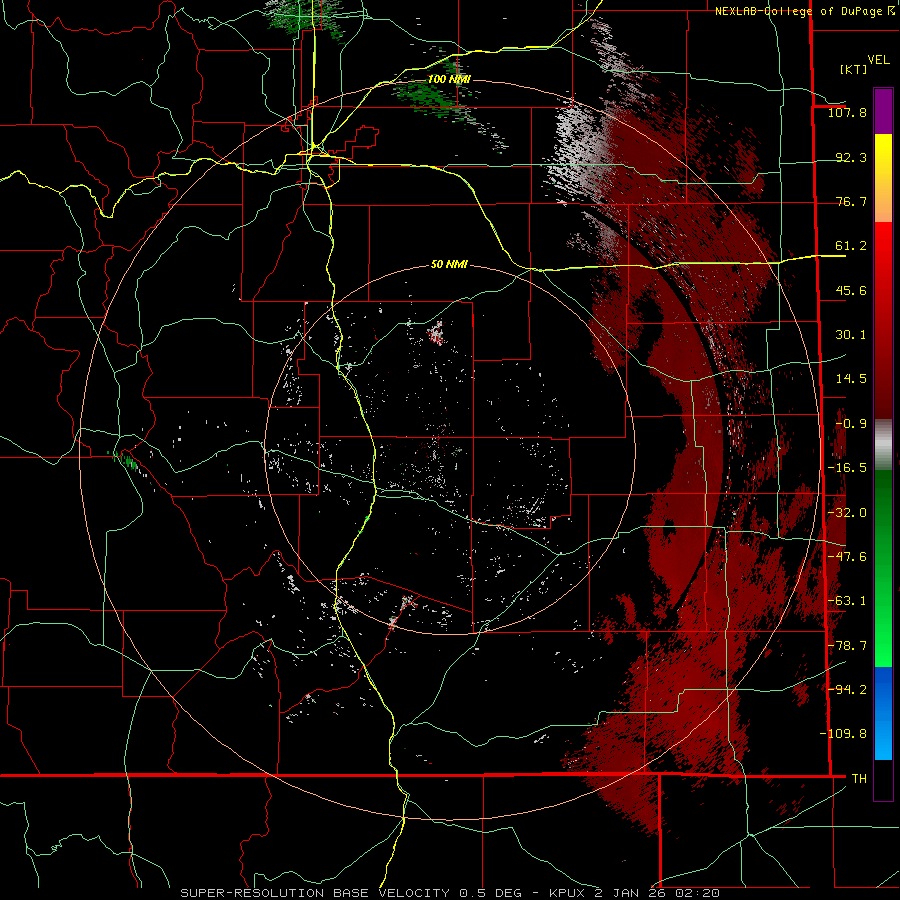Pick the green segment of the velocity color bar

click(x=883, y=568)
